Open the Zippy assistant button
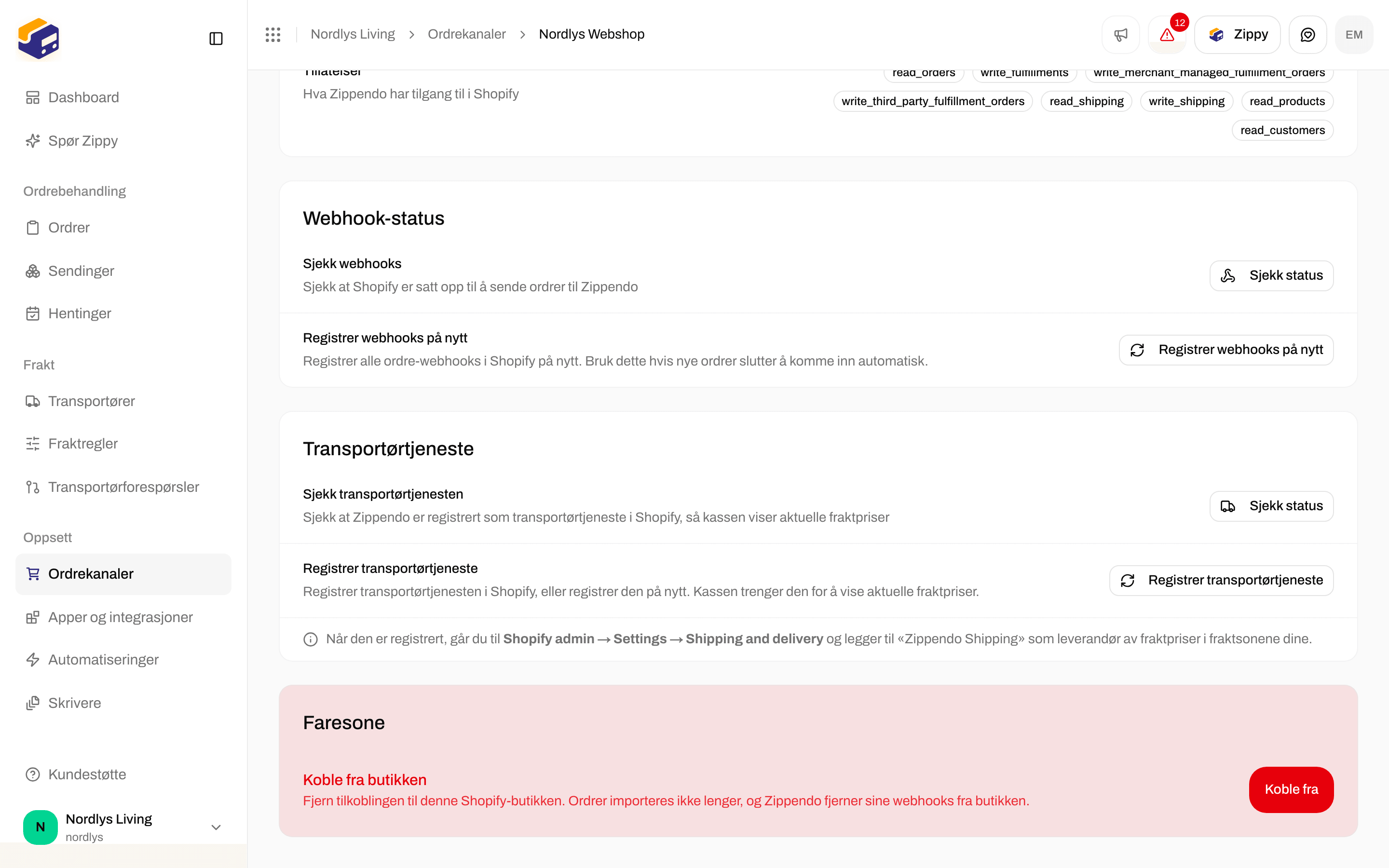This screenshot has width=1389, height=868. (1238, 34)
